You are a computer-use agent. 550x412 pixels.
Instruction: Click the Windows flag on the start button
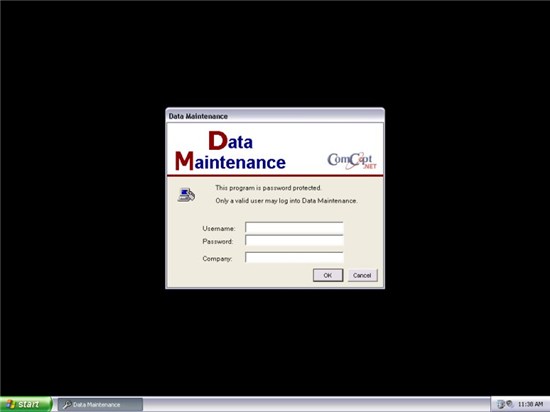pos(11,404)
